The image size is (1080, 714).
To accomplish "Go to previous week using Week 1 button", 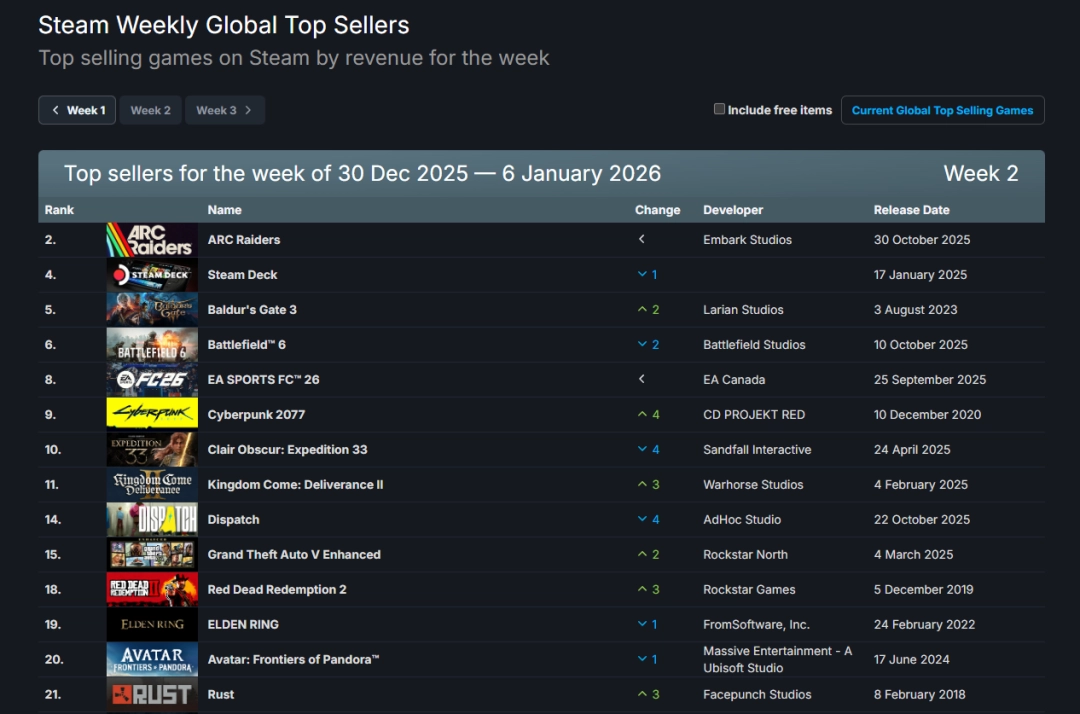I will [x=77, y=110].
